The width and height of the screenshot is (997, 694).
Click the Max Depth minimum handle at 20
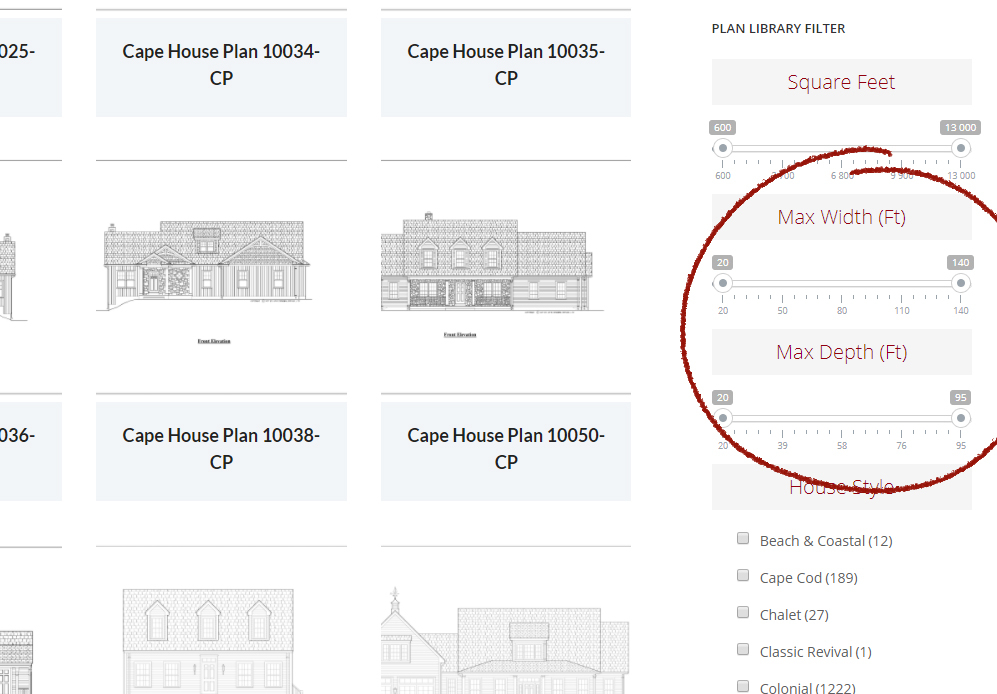[722, 418]
